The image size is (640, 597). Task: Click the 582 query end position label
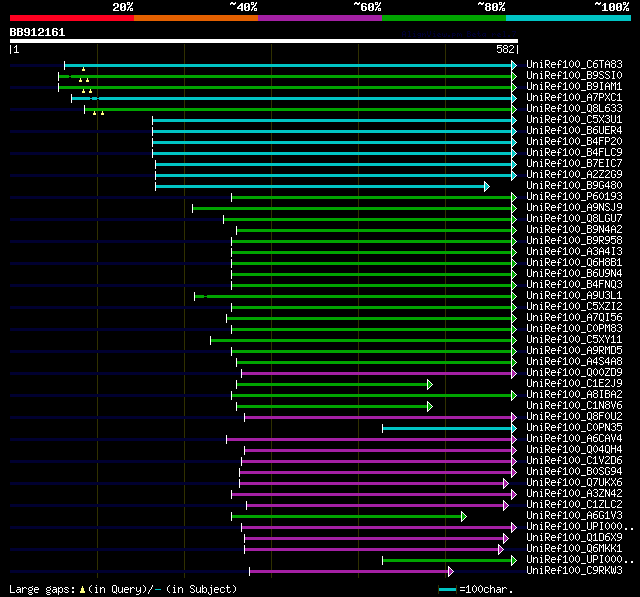tap(505, 49)
